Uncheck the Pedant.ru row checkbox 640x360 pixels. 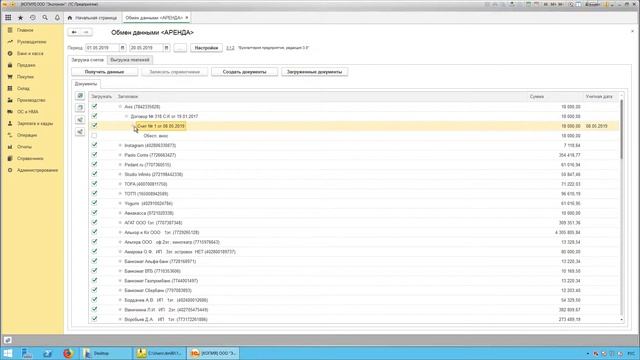point(94,164)
